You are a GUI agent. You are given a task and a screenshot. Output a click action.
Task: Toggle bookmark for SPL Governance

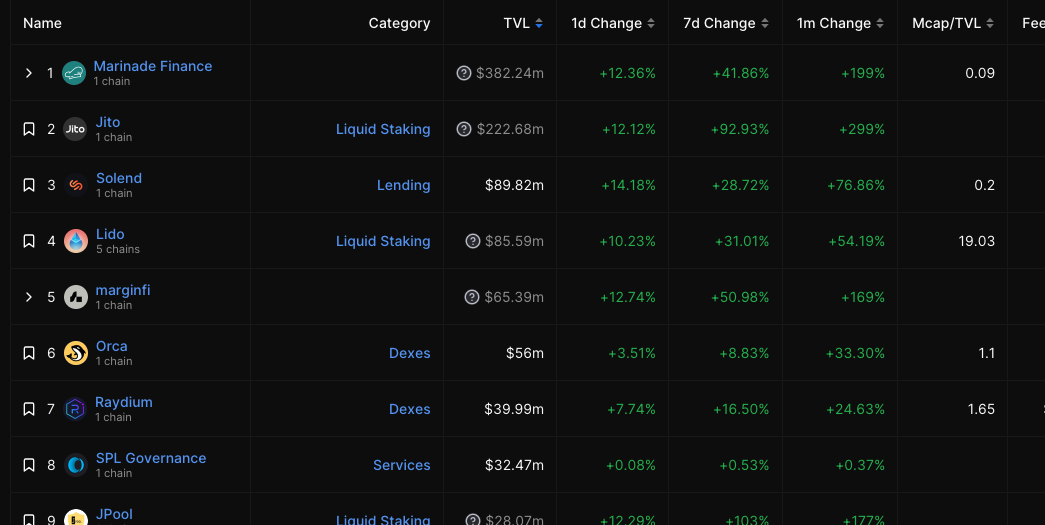coord(29,465)
